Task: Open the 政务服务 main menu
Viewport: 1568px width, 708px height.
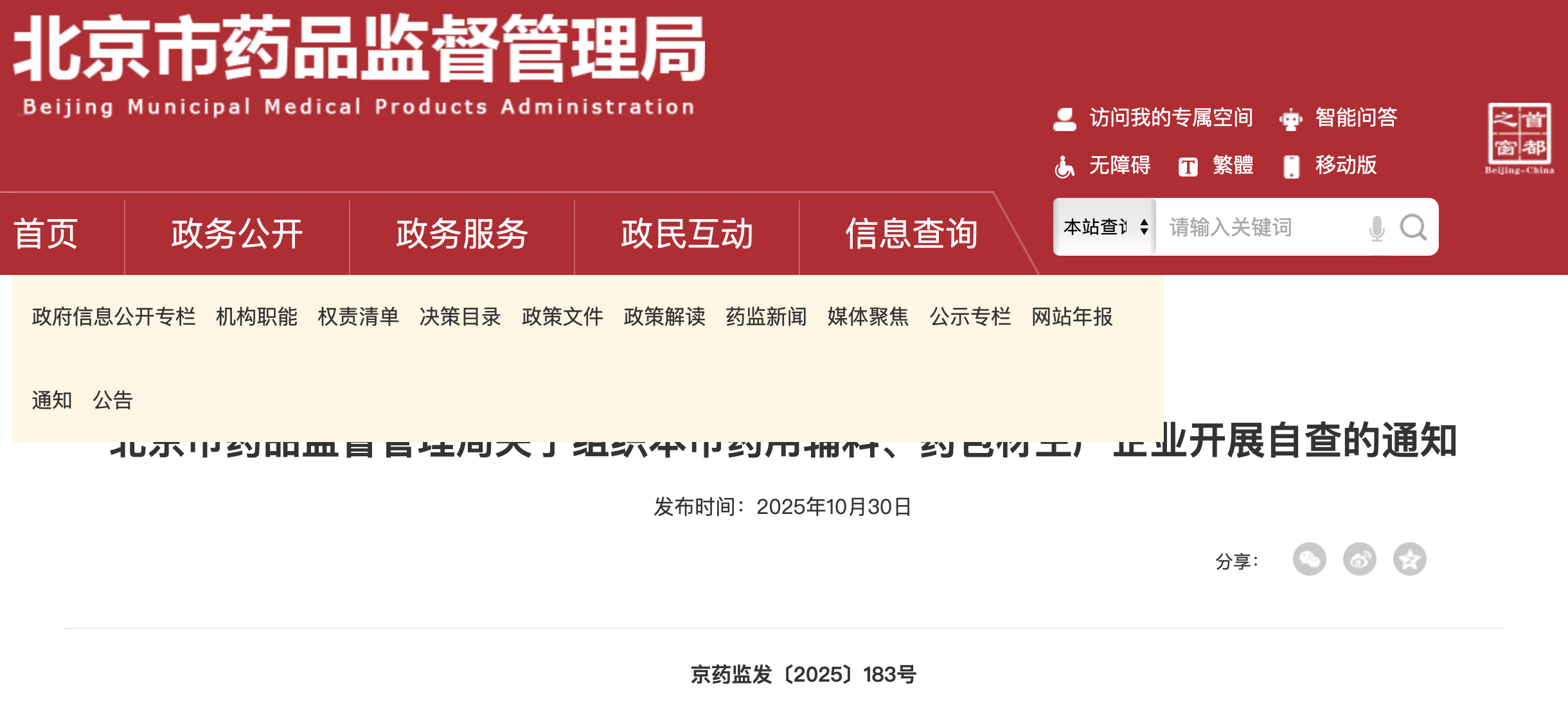Action: [462, 233]
